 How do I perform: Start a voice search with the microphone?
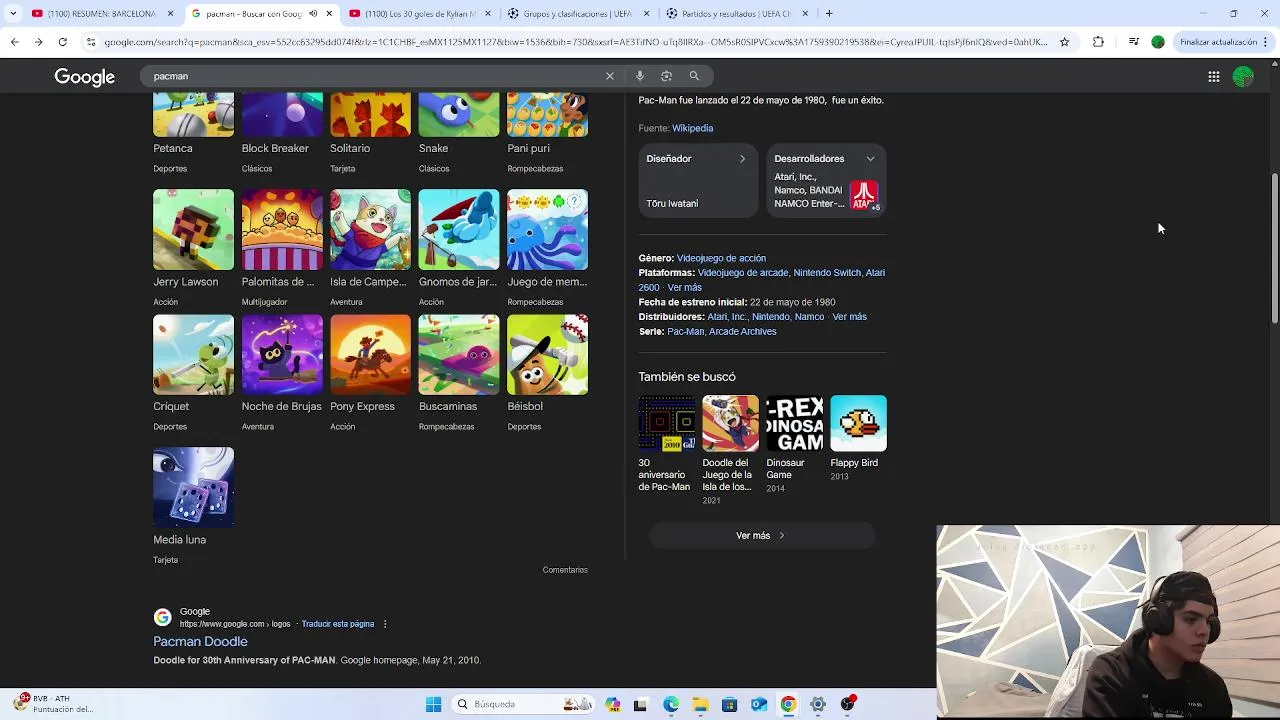click(x=640, y=76)
